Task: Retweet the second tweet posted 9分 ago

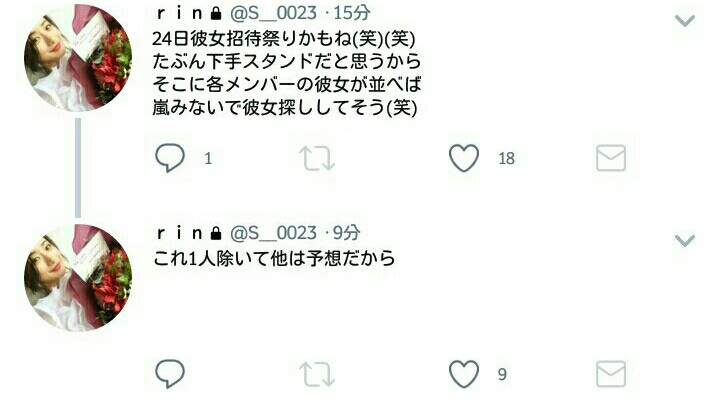Action: 317,373
